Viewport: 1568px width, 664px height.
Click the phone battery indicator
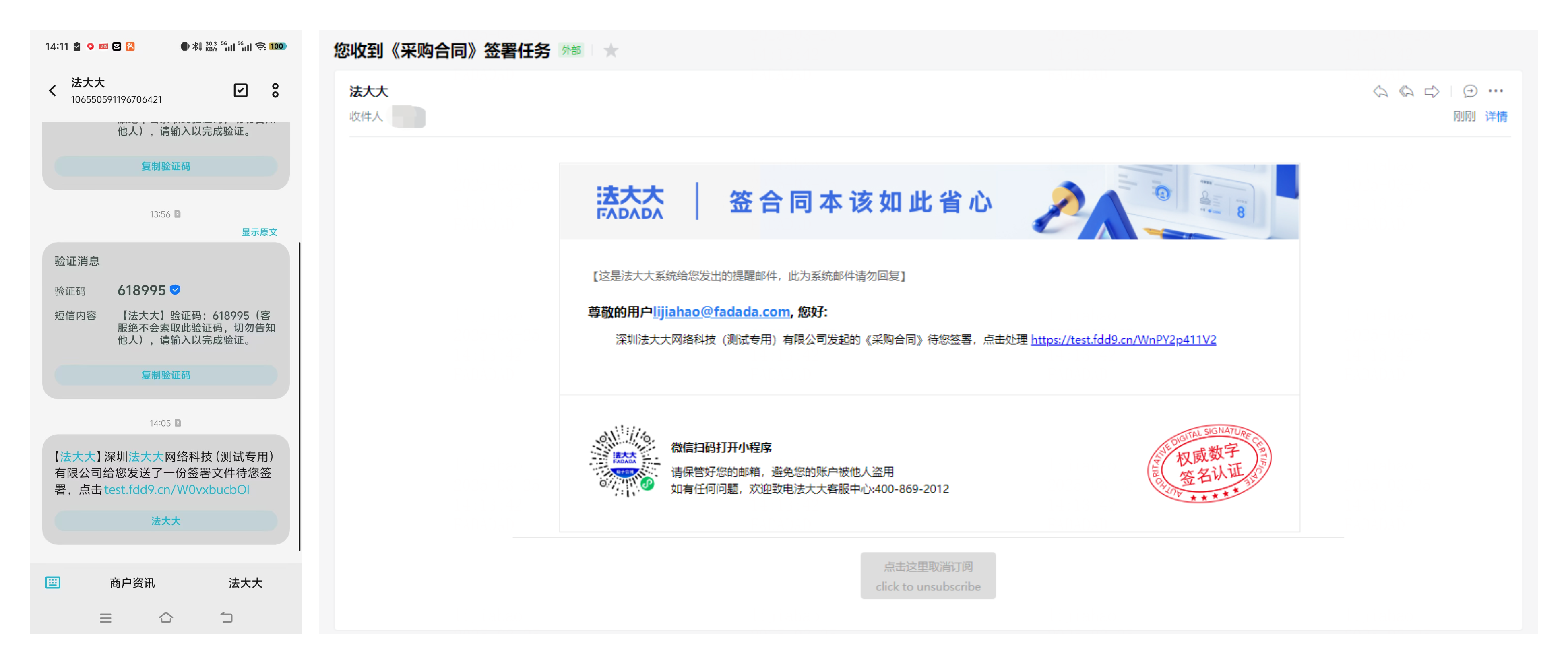(x=277, y=46)
